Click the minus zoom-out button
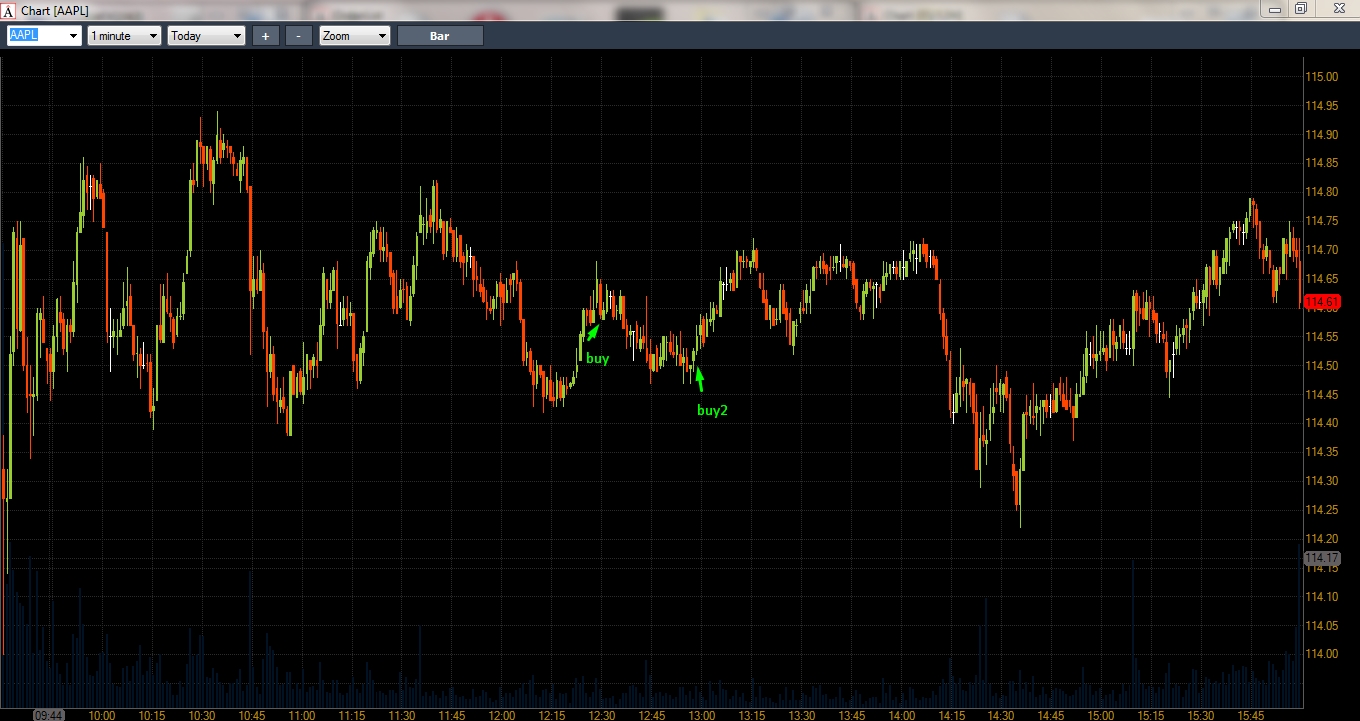This screenshot has height=721, width=1360. 299,36
